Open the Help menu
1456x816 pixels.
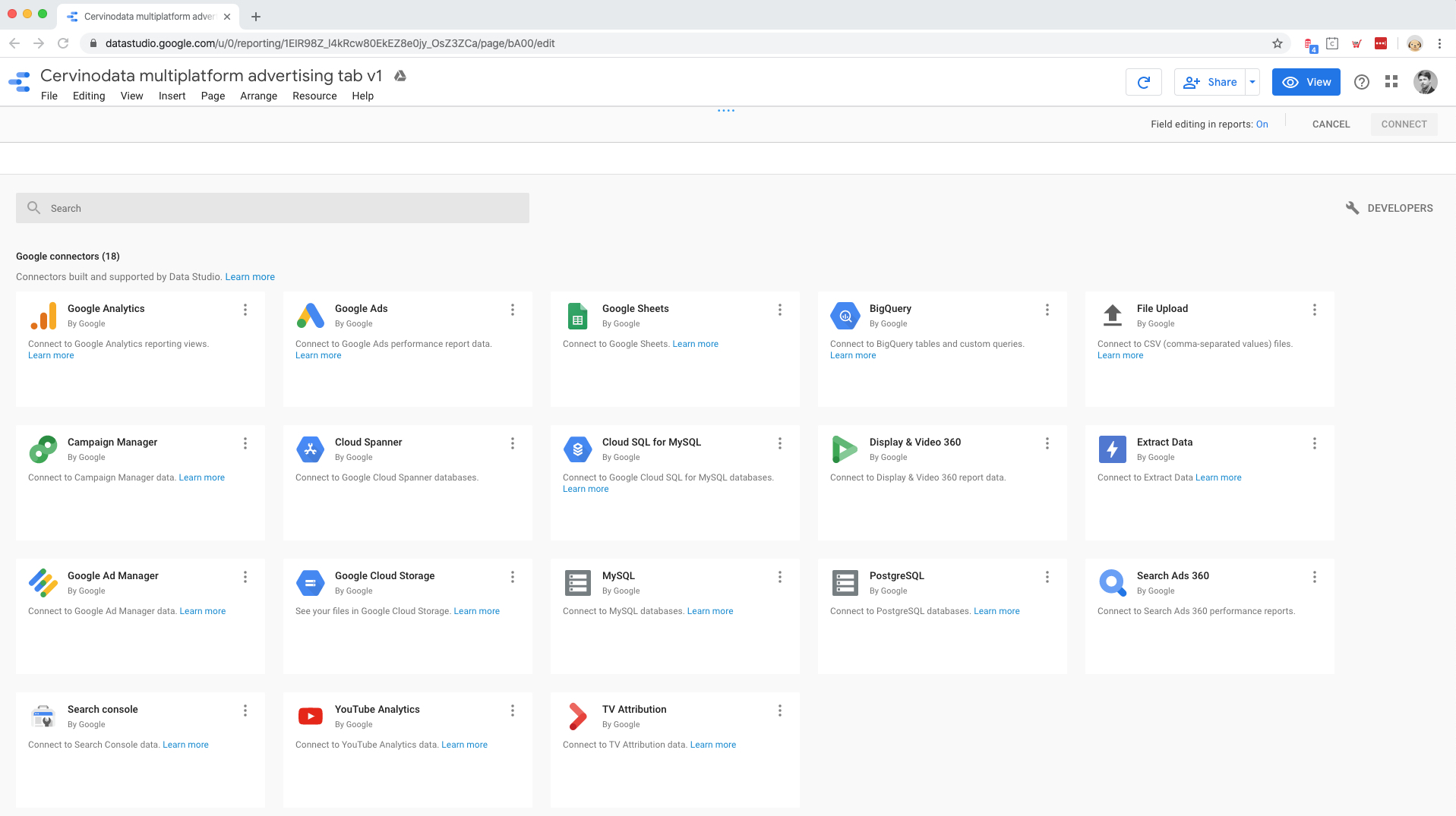[363, 96]
